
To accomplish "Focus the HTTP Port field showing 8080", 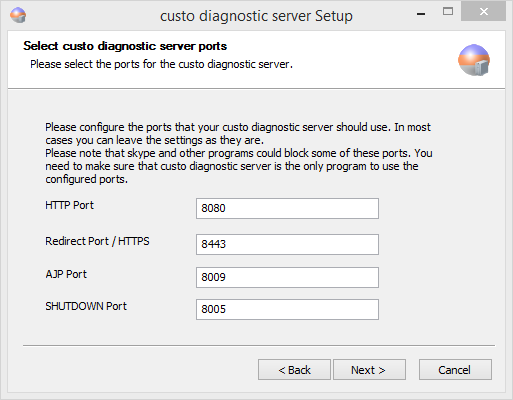I will click(x=287, y=208).
